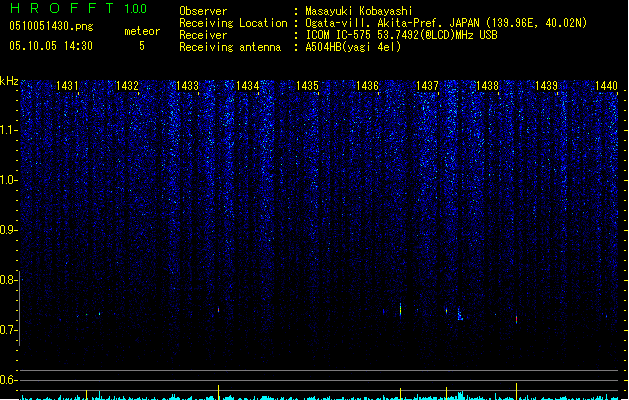
Task: Click the kHz axis unit label
Action: (9, 81)
